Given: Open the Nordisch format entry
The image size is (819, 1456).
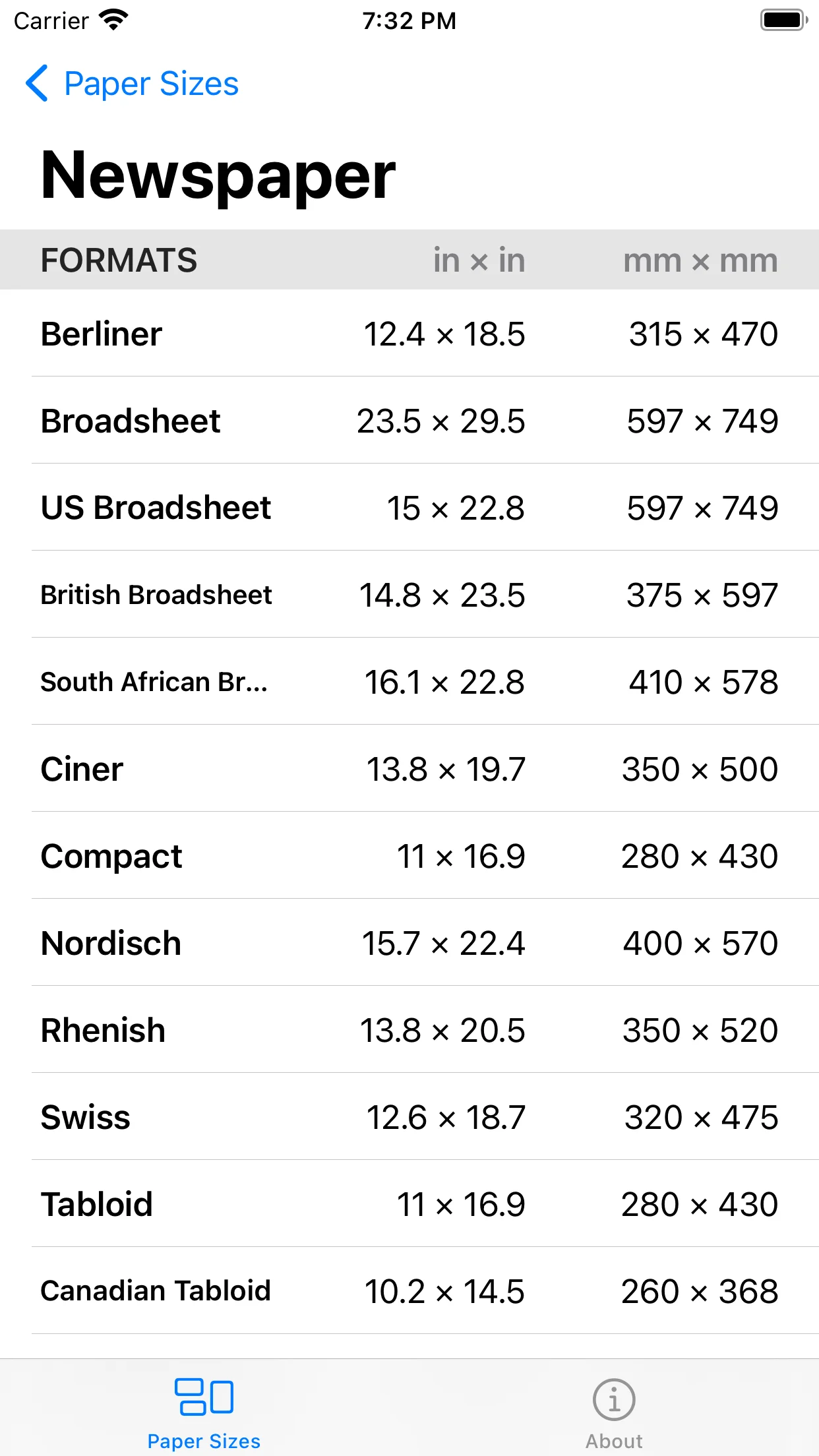Looking at the screenshot, I should pos(409,942).
